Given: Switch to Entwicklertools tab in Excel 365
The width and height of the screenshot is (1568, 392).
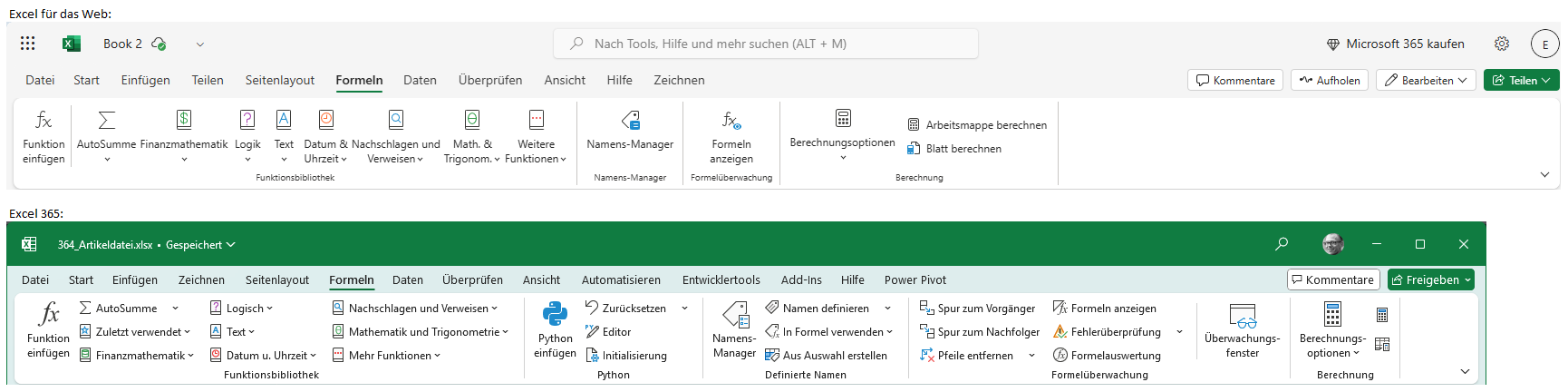Looking at the screenshot, I should click(721, 280).
